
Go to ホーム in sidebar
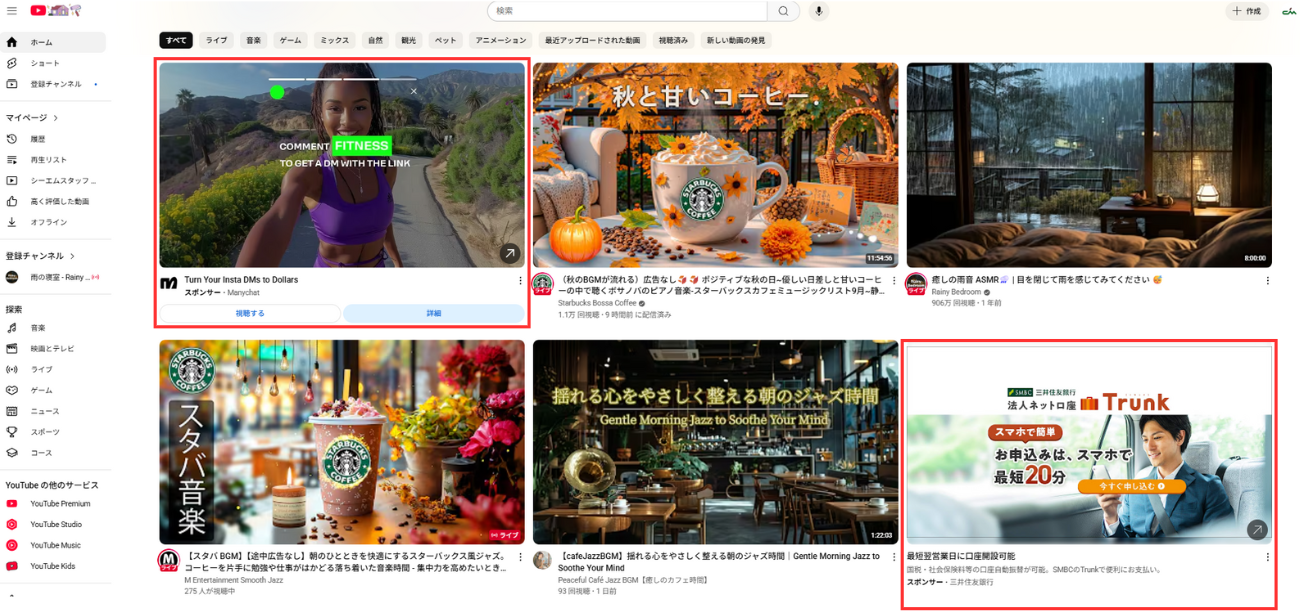coord(41,42)
